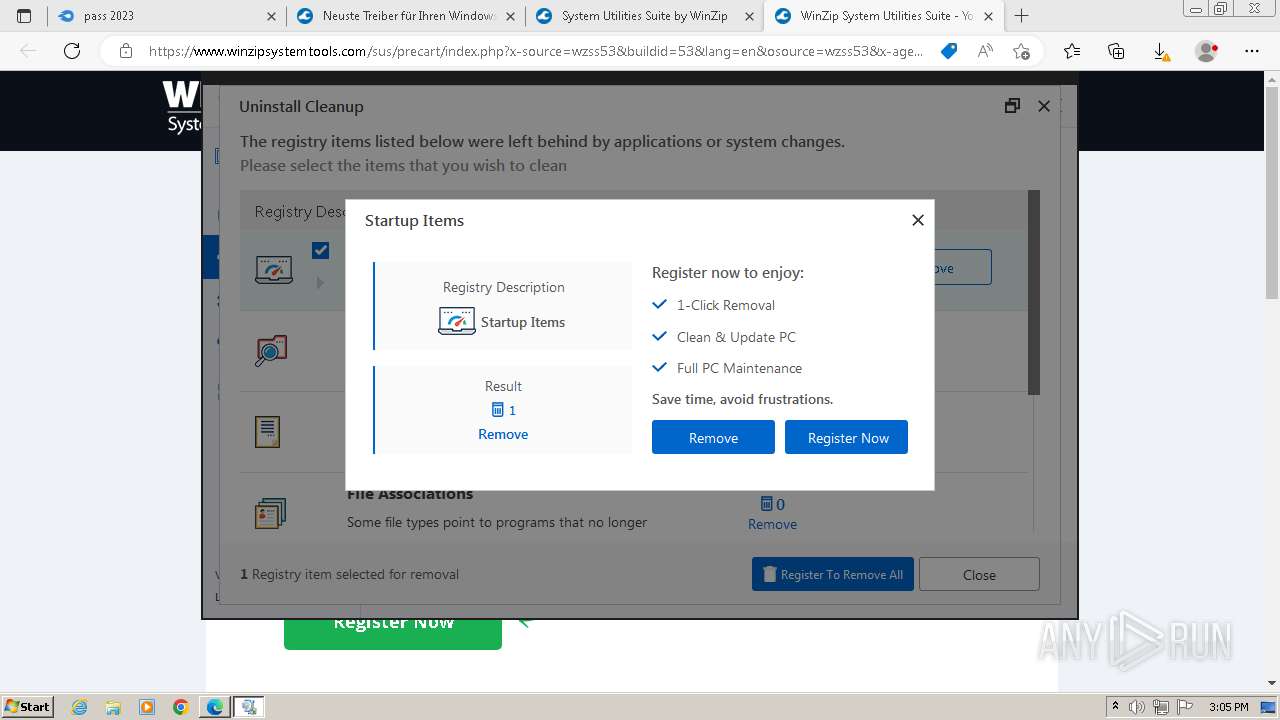Switch to 'System Utilities Suite by WinZip' tab

coord(644,16)
